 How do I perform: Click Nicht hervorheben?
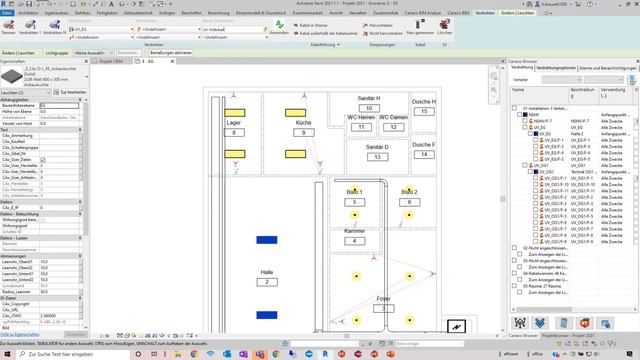click(x=382, y=33)
